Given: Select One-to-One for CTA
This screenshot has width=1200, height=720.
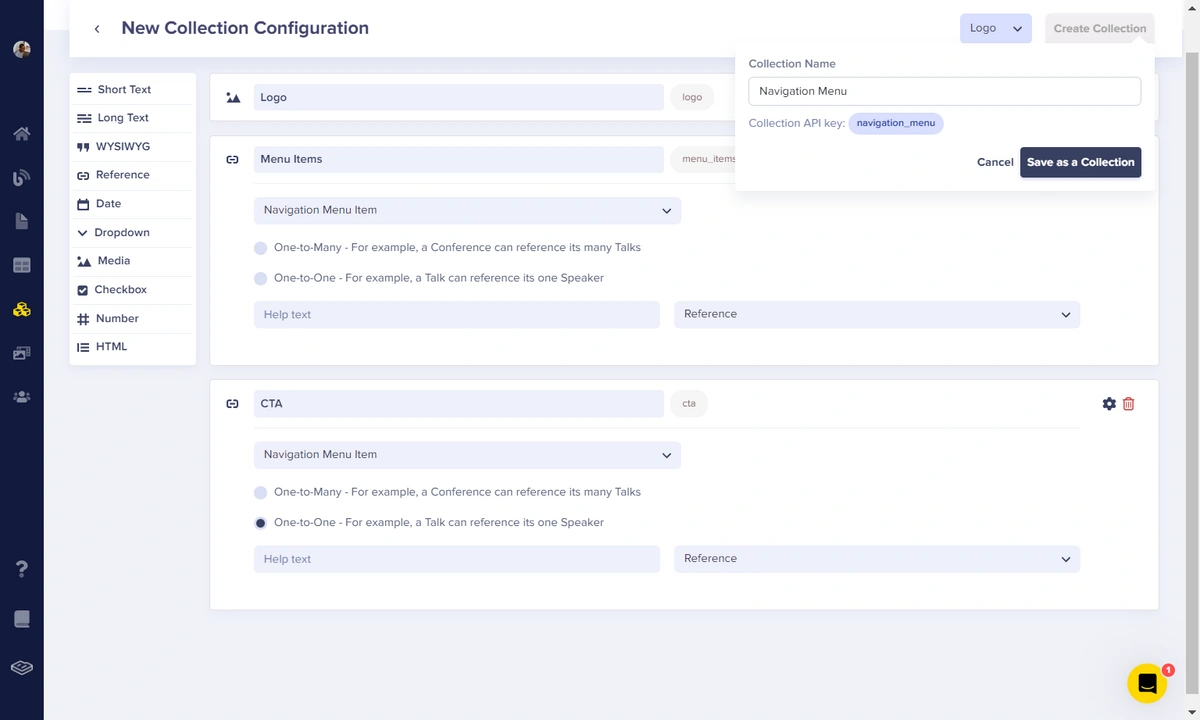Looking at the screenshot, I should tap(261, 523).
